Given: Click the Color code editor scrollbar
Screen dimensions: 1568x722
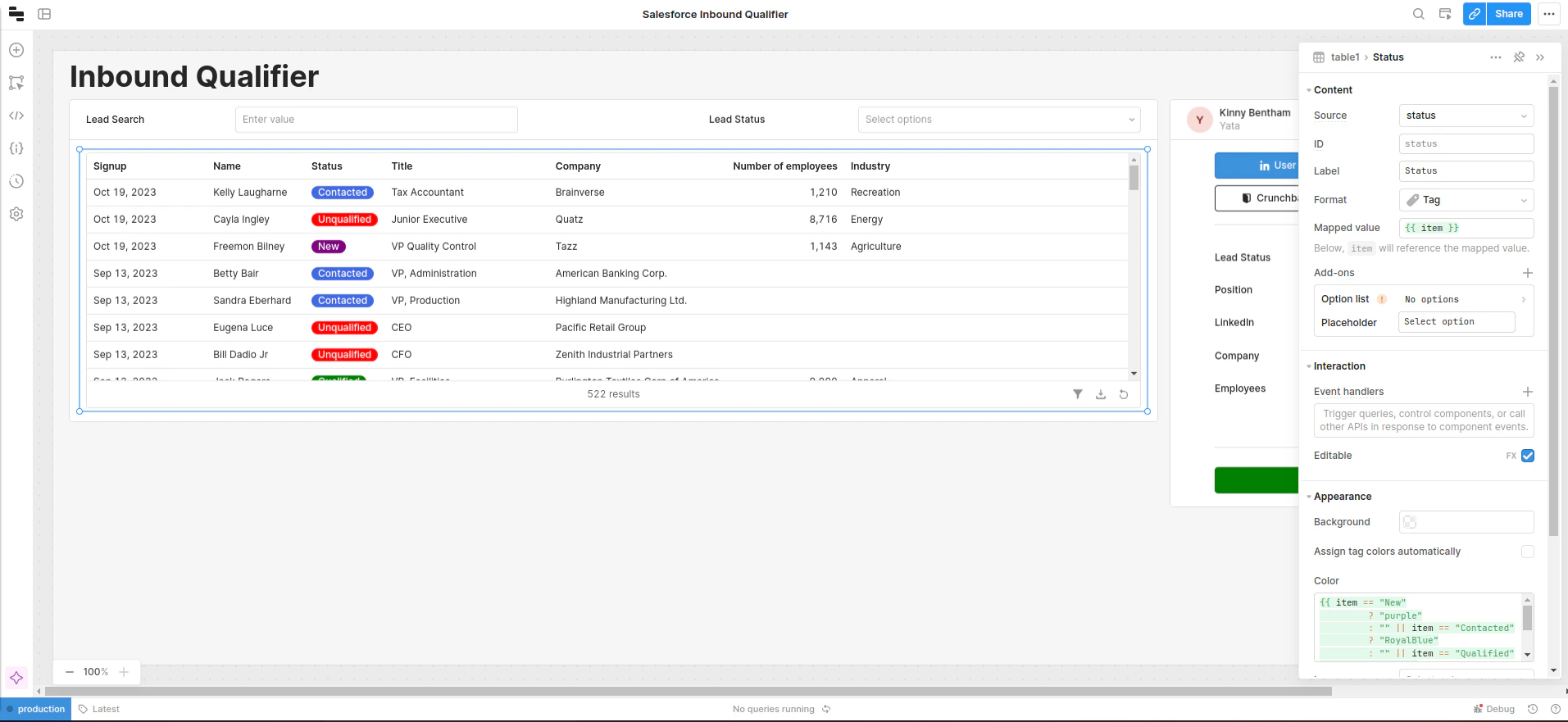Looking at the screenshot, I should point(1528,618).
